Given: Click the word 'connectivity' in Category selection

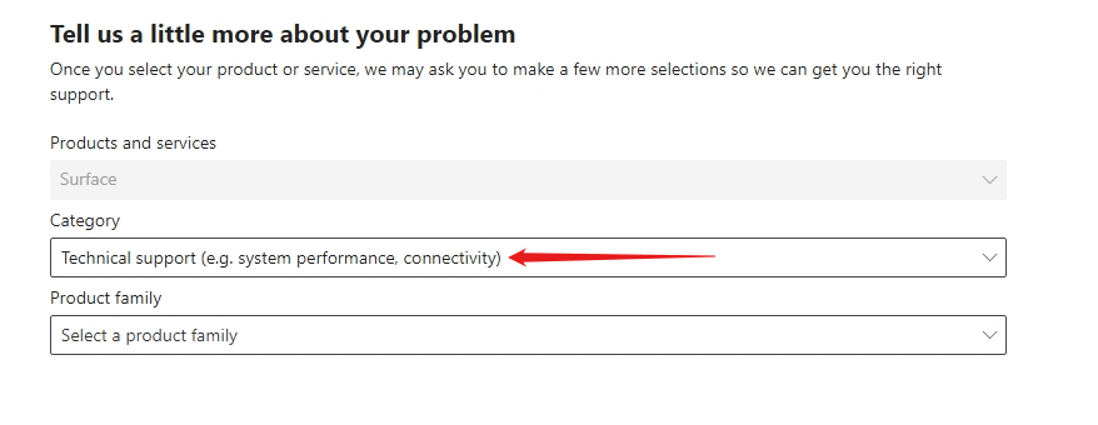Looking at the screenshot, I should pyautogui.click(x=452, y=258).
